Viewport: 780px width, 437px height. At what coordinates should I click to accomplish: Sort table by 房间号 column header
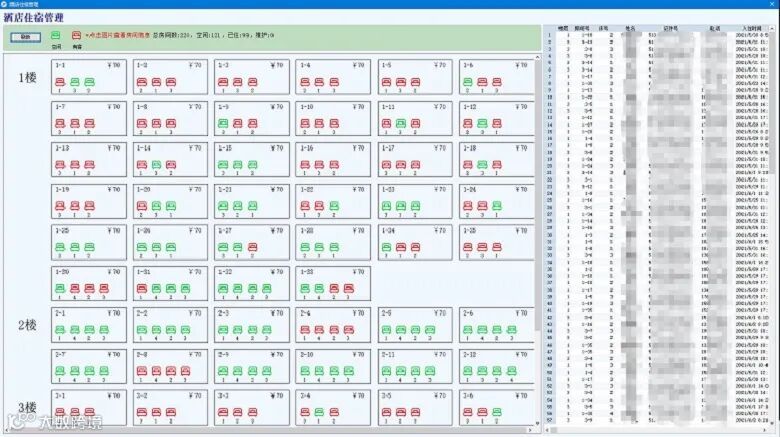pos(582,28)
